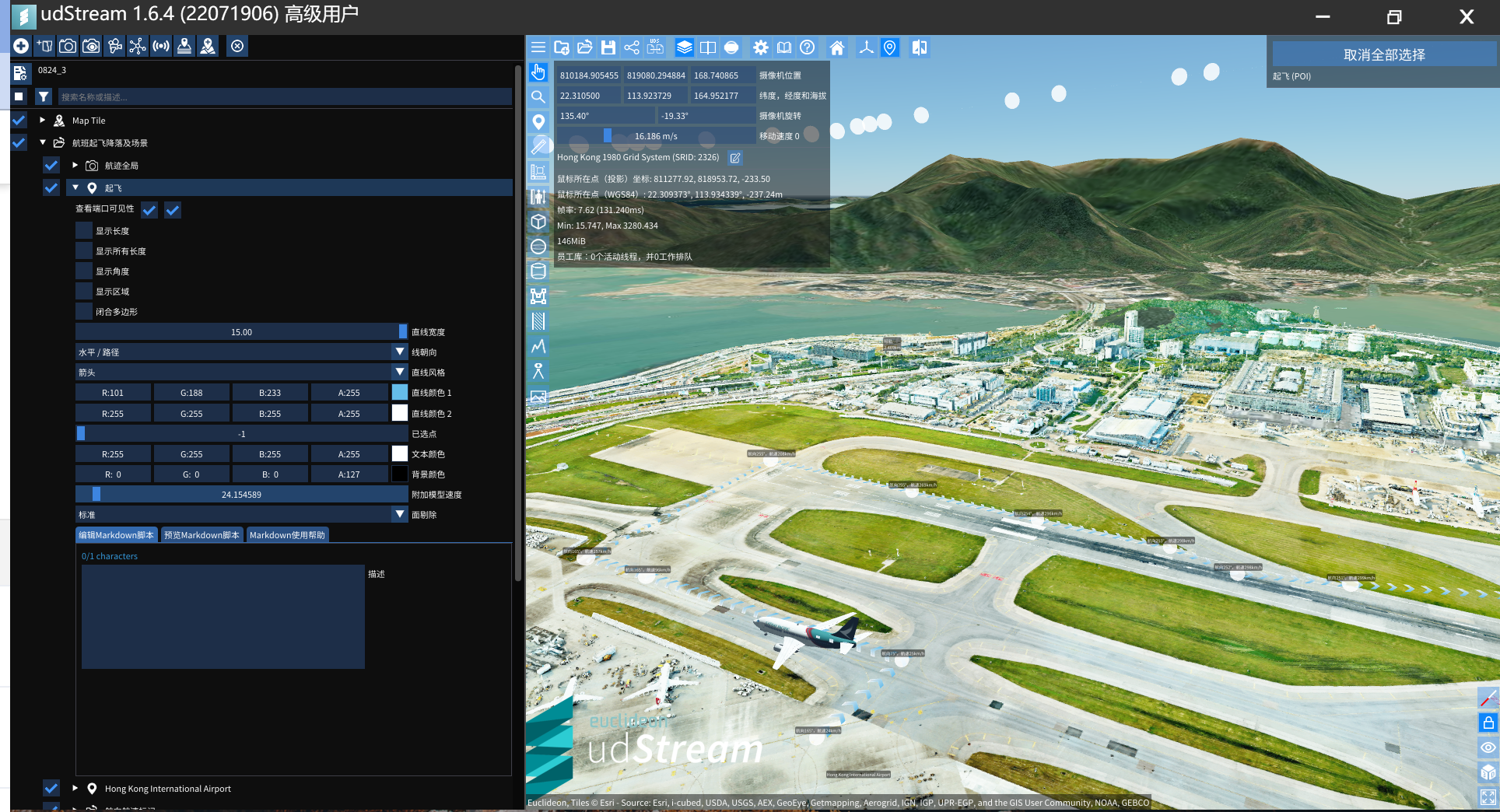This screenshot has height=812, width=1500.
Task: Click the 直线宽度 slider
Action: coord(241,332)
